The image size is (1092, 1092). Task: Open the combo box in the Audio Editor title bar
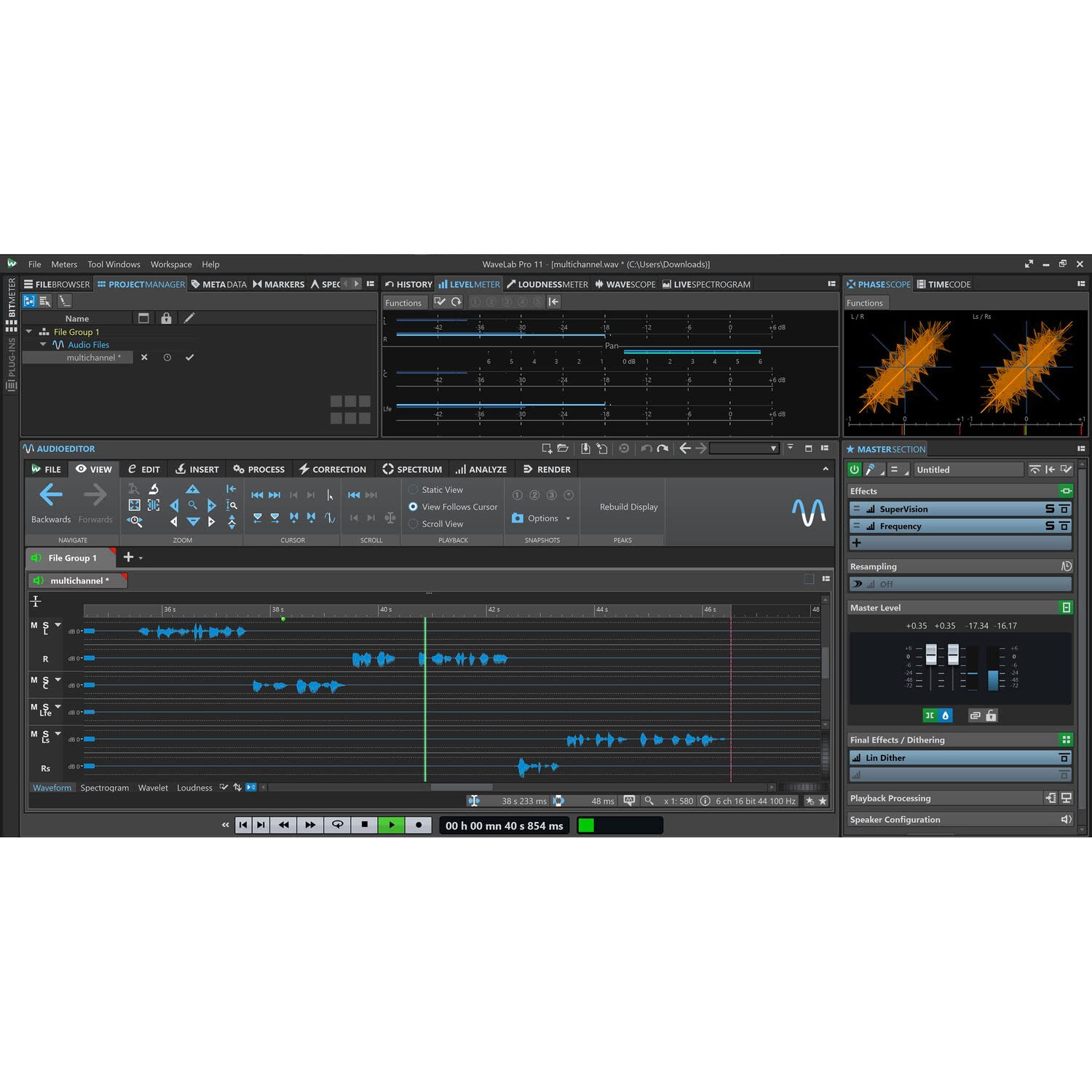point(744,448)
